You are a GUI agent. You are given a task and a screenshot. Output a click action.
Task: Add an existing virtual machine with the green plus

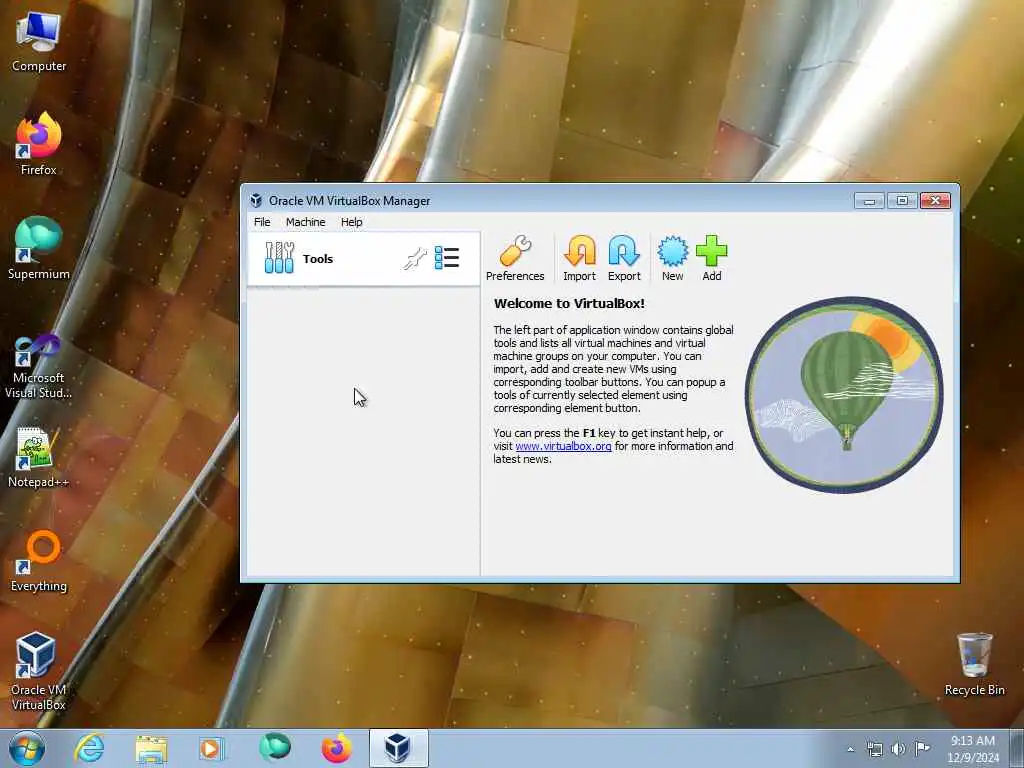pyautogui.click(x=711, y=259)
